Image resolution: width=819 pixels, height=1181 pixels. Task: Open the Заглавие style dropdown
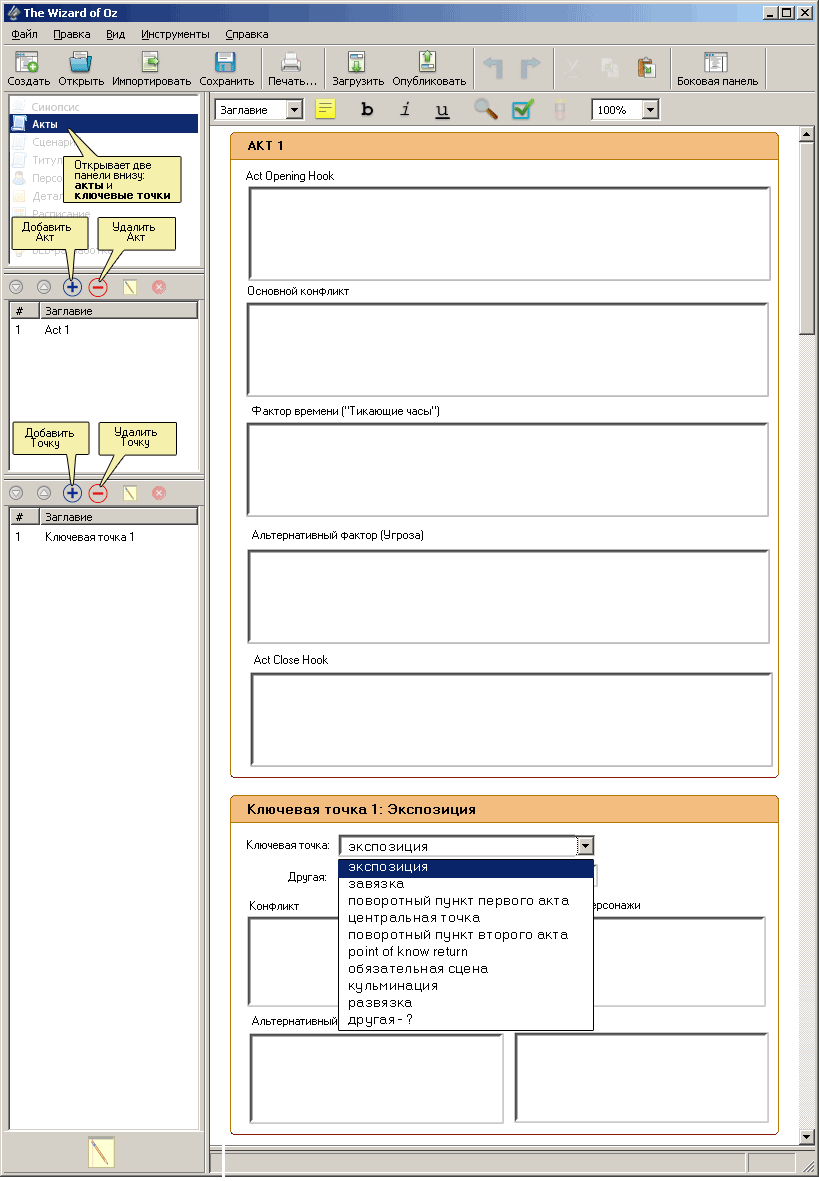(295, 110)
